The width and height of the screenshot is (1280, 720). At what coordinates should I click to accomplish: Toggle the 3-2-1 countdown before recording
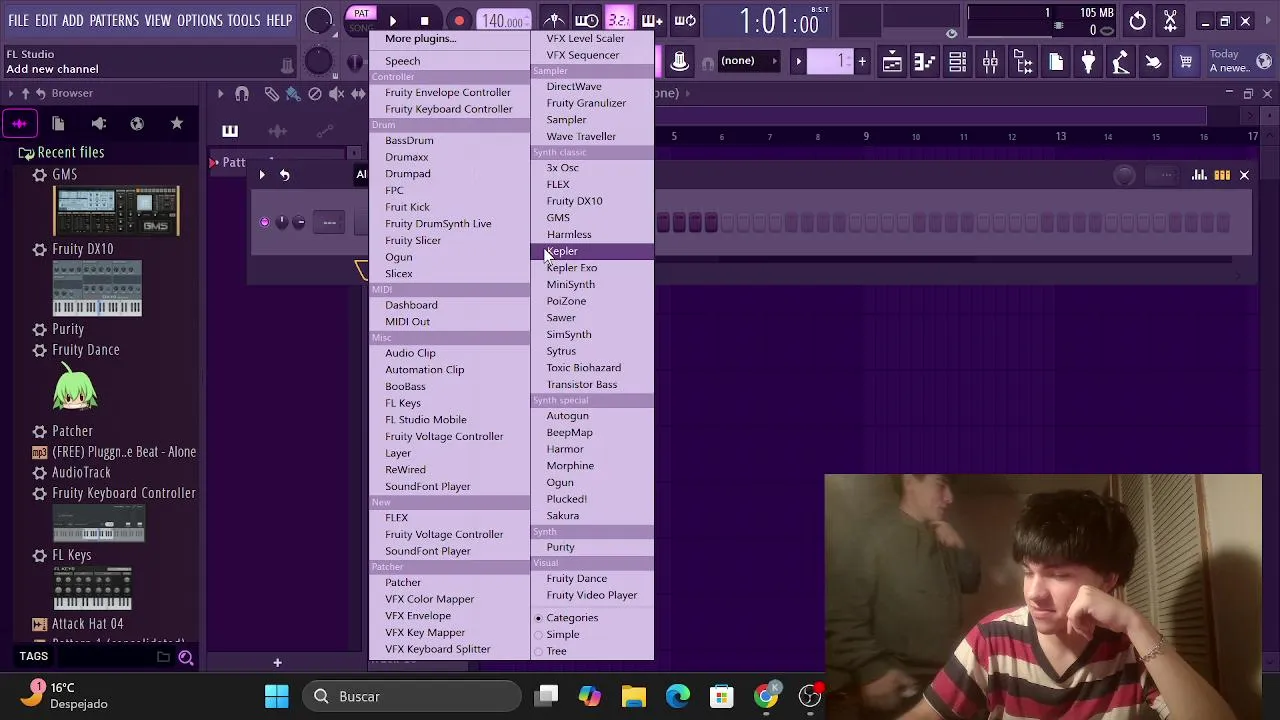click(619, 20)
